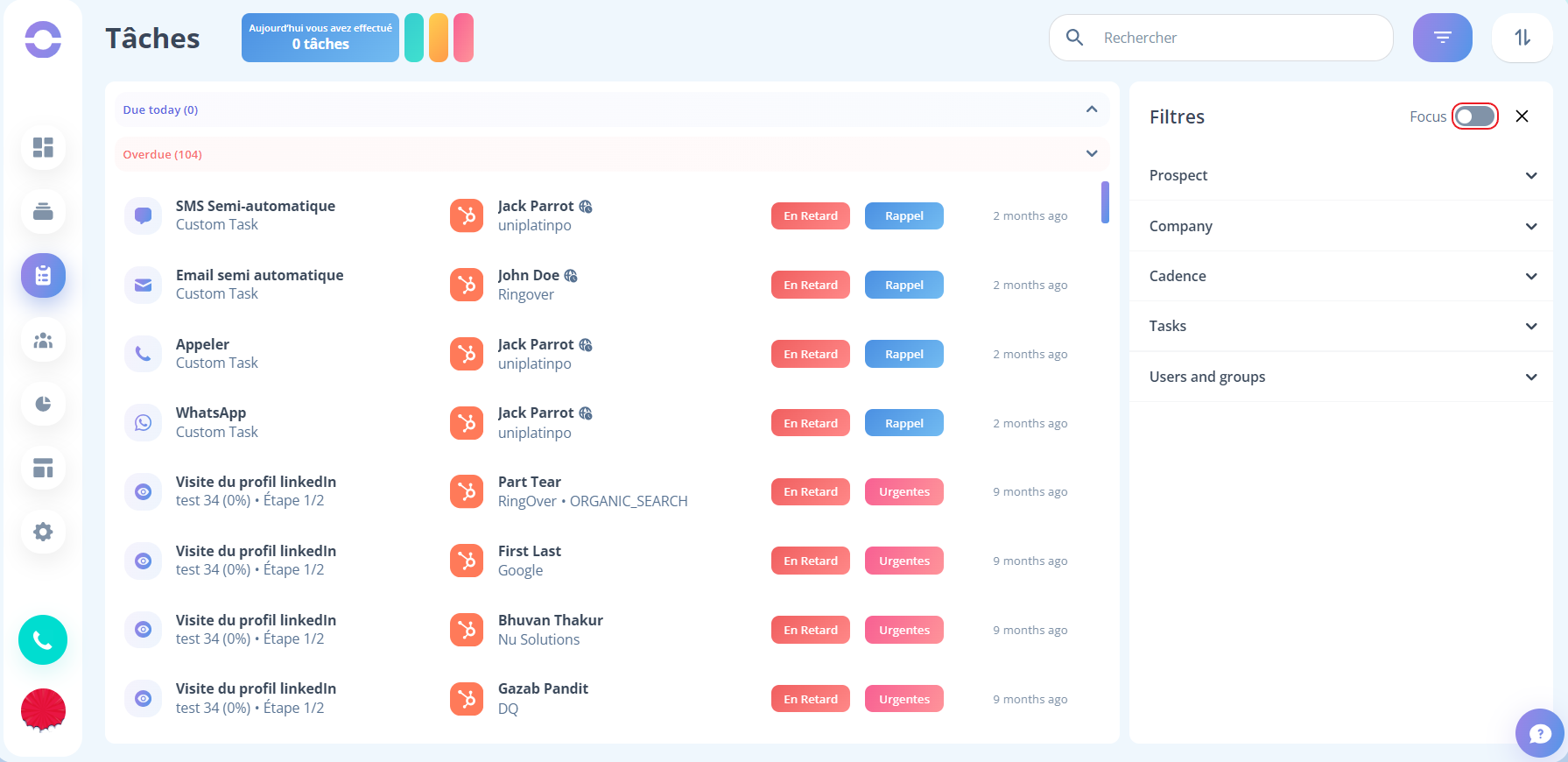Click the SMS Semi-automatique message icon

(144, 215)
